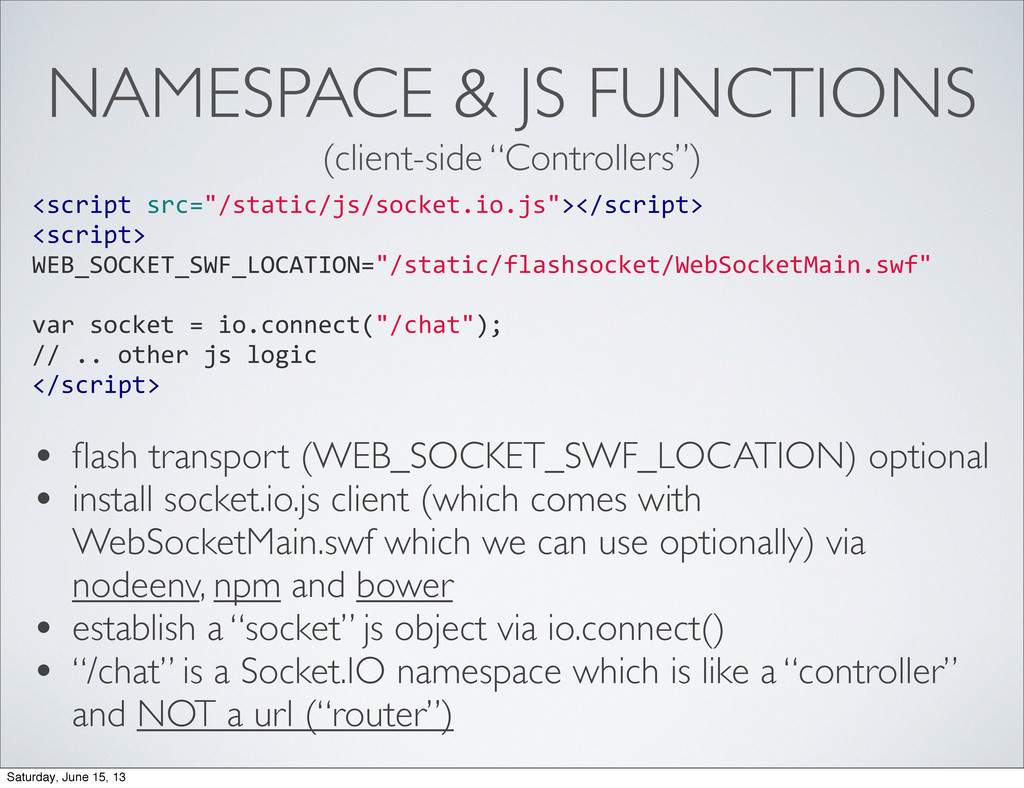Click the 'establish a "socket" js object' bullet

(398, 629)
